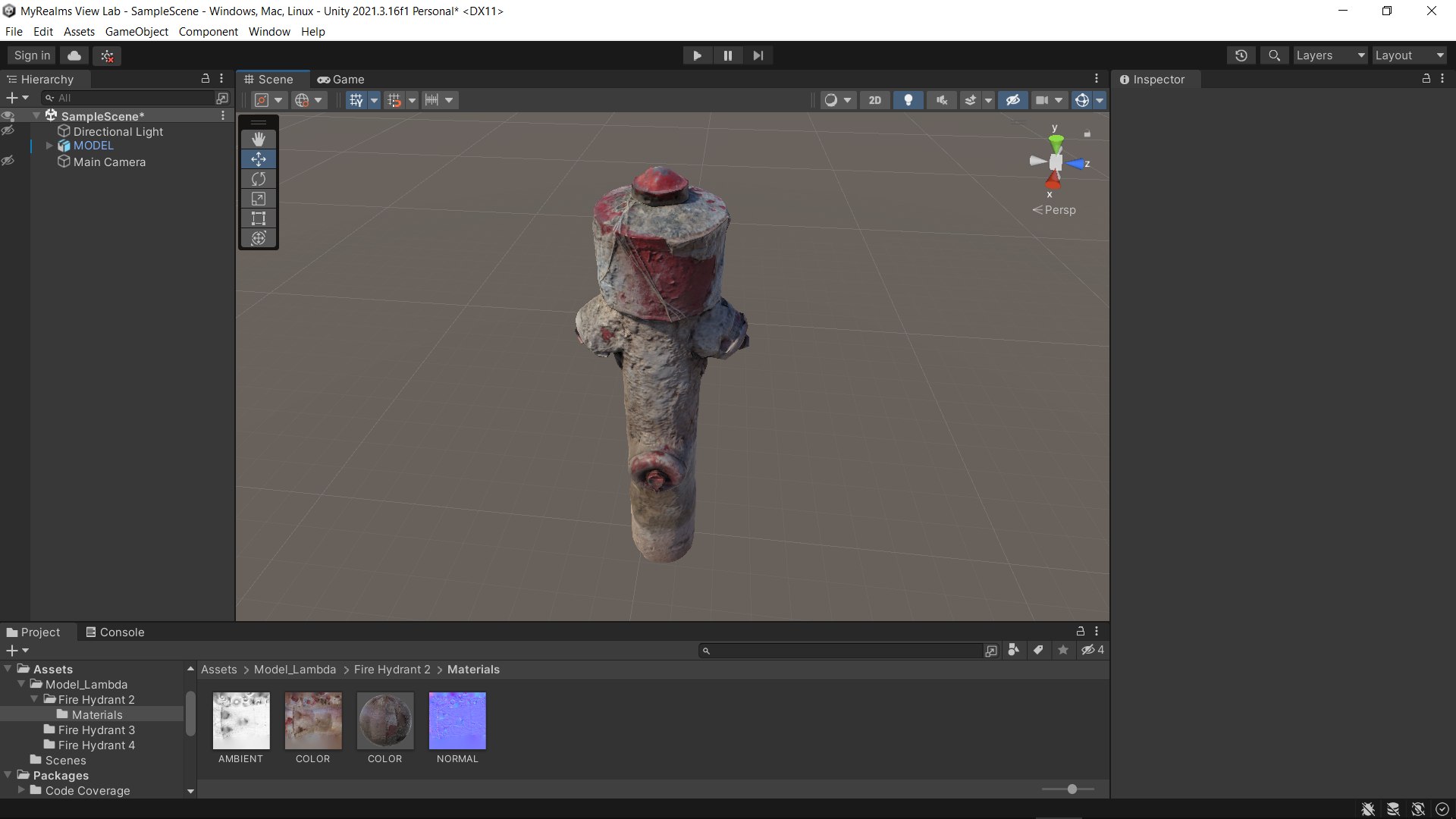Select the Move tool
This screenshot has width=1456, height=819.
coord(259,158)
